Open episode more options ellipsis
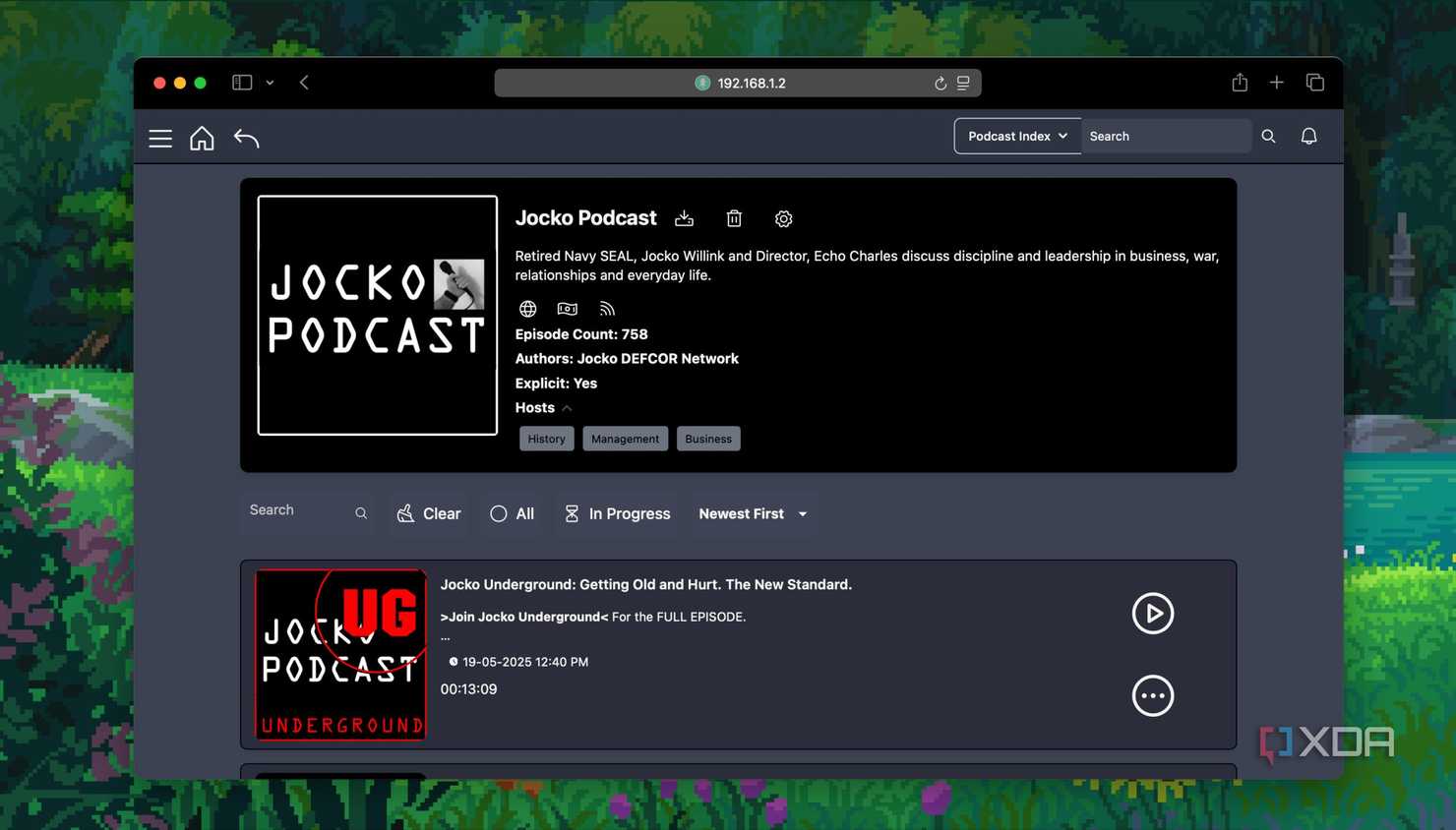The height and width of the screenshot is (830, 1456). click(1152, 695)
